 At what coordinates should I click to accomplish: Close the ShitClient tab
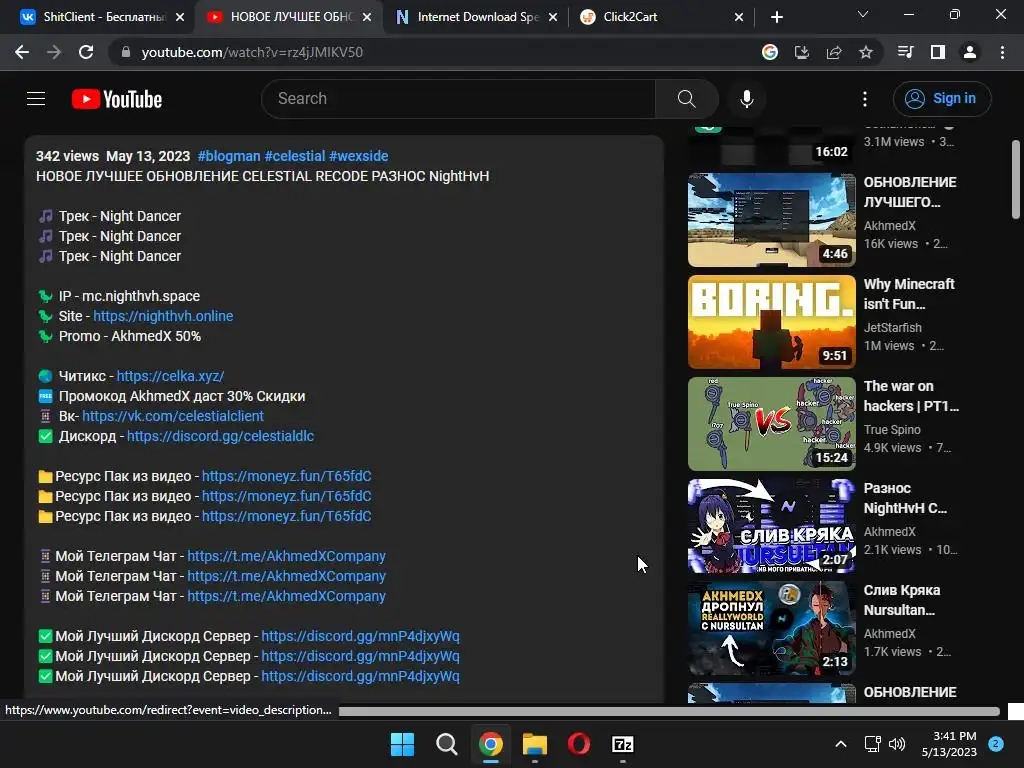coord(180,17)
